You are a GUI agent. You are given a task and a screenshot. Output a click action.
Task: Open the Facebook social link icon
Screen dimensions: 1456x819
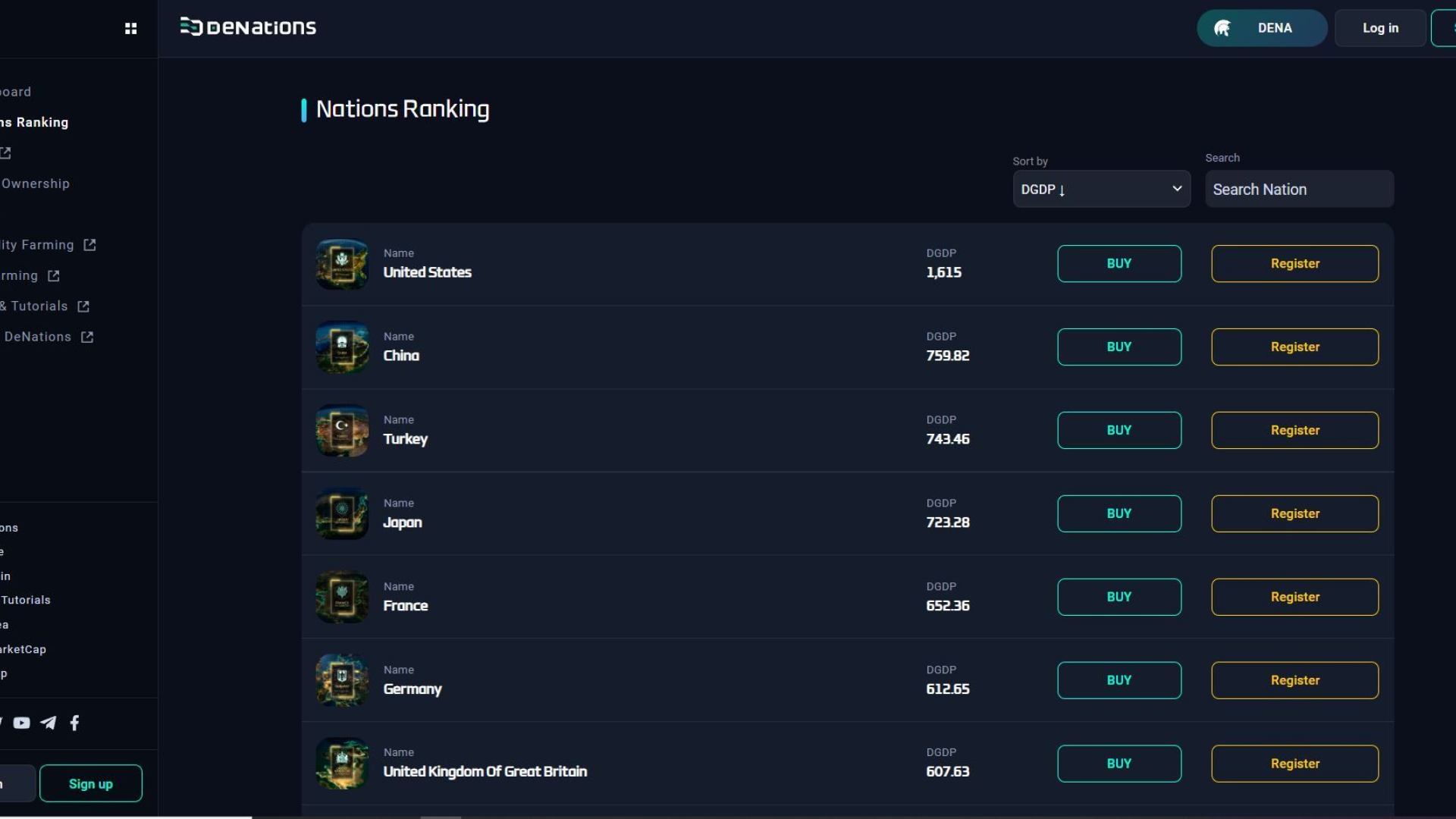(x=74, y=723)
